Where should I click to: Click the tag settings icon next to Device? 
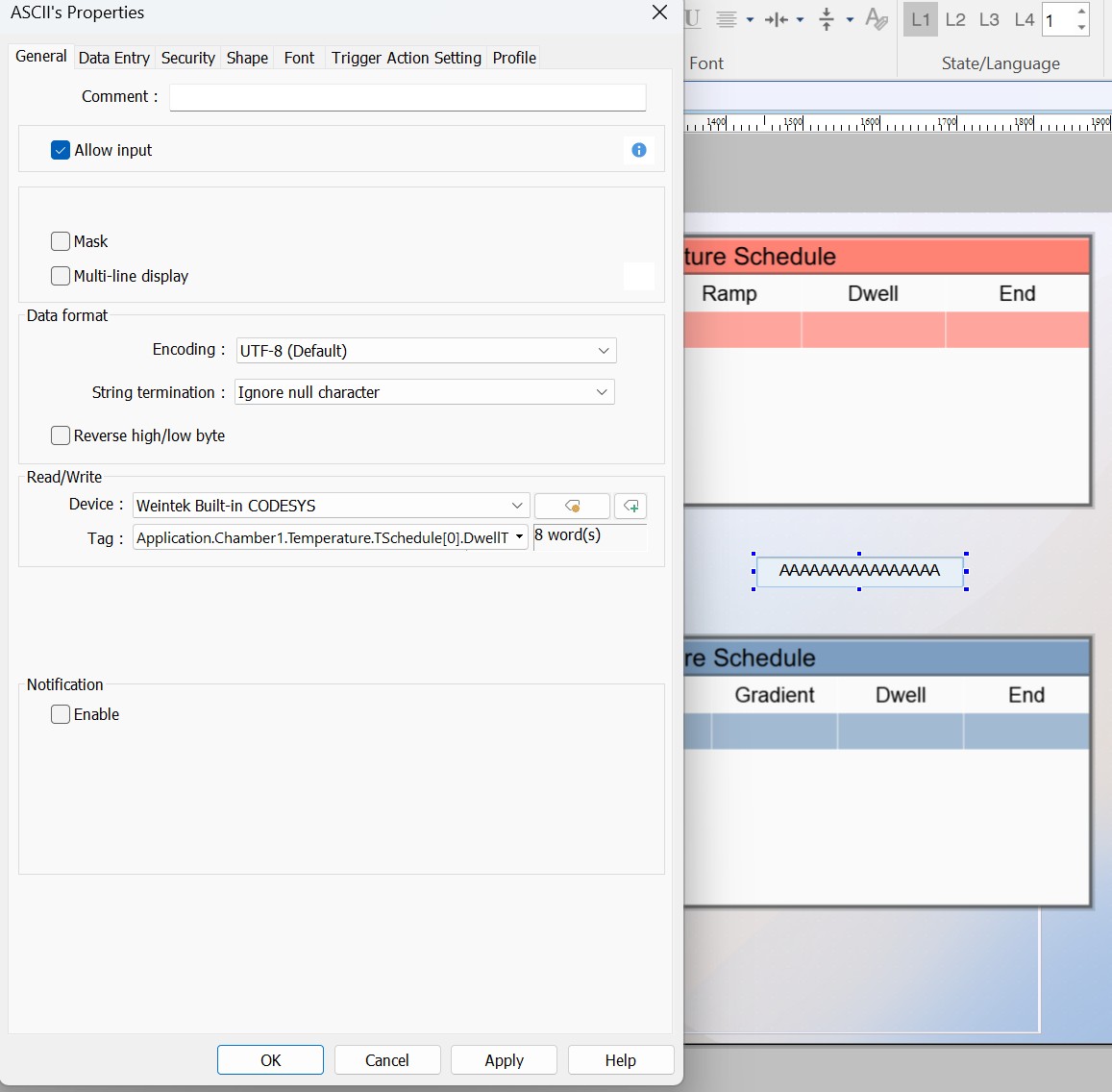coord(572,506)
